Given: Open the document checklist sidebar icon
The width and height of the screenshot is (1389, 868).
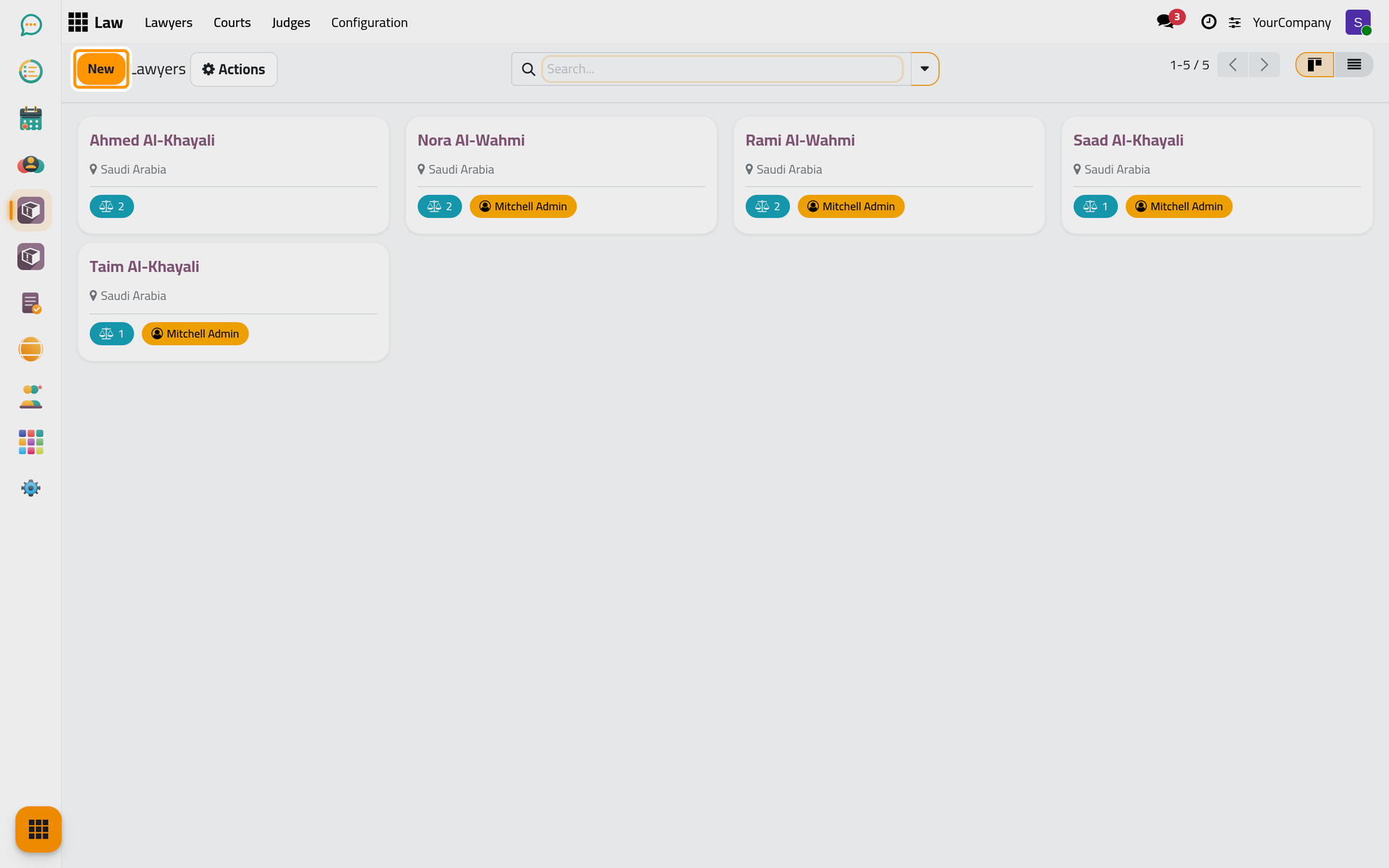Looking at the screenshot, I should pyautogui.click(x=30, y=303).
